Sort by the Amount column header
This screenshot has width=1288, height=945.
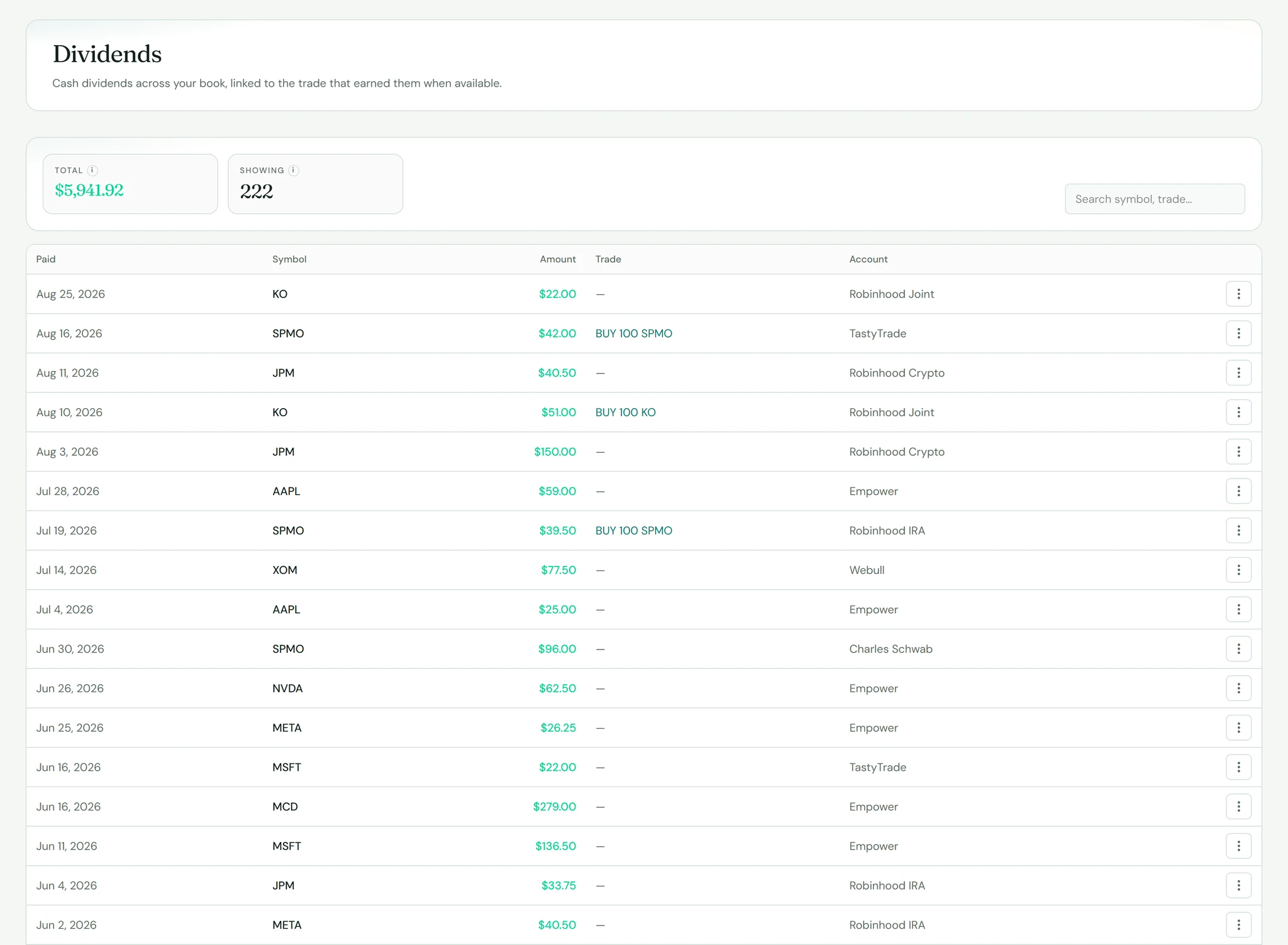click(557, 259)
